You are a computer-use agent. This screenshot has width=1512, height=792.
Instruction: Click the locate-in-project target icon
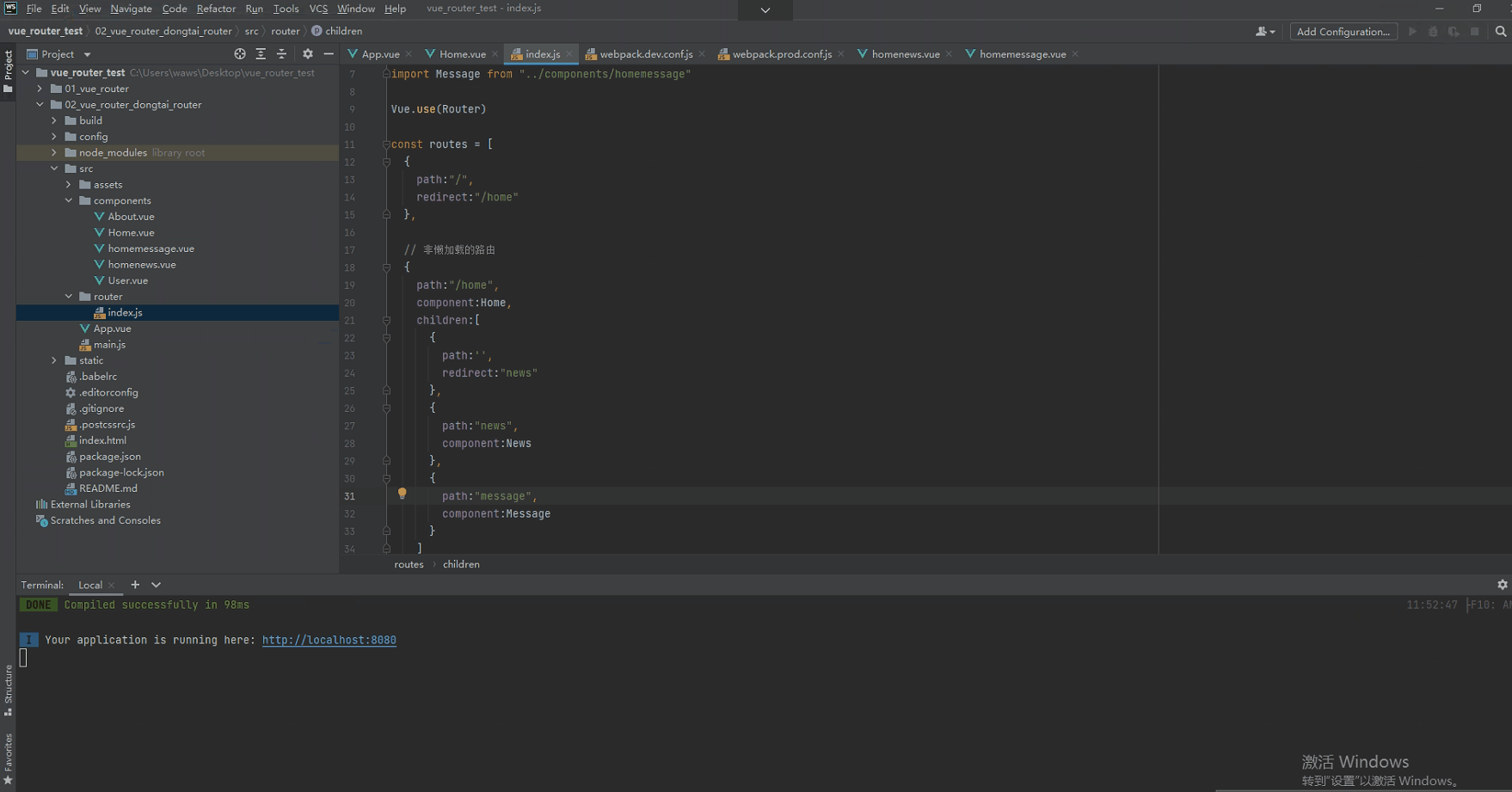(240, 54)
